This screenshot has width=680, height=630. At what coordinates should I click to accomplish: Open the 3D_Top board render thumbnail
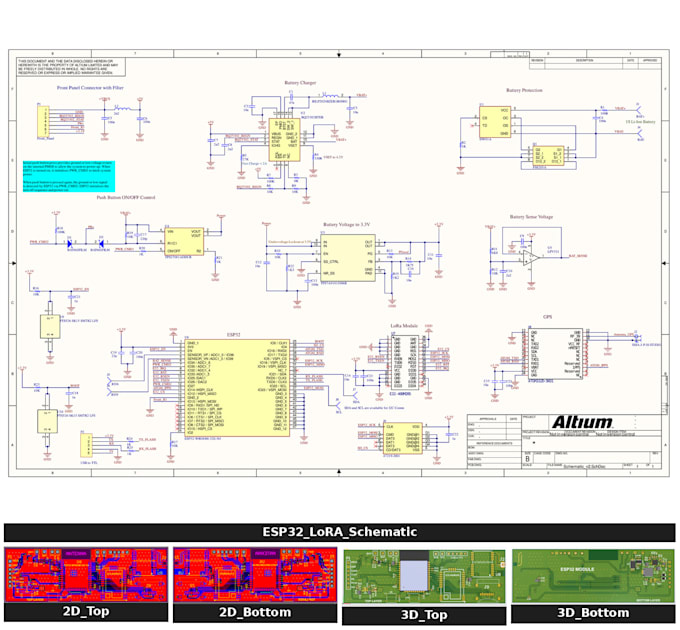point(424,576)
